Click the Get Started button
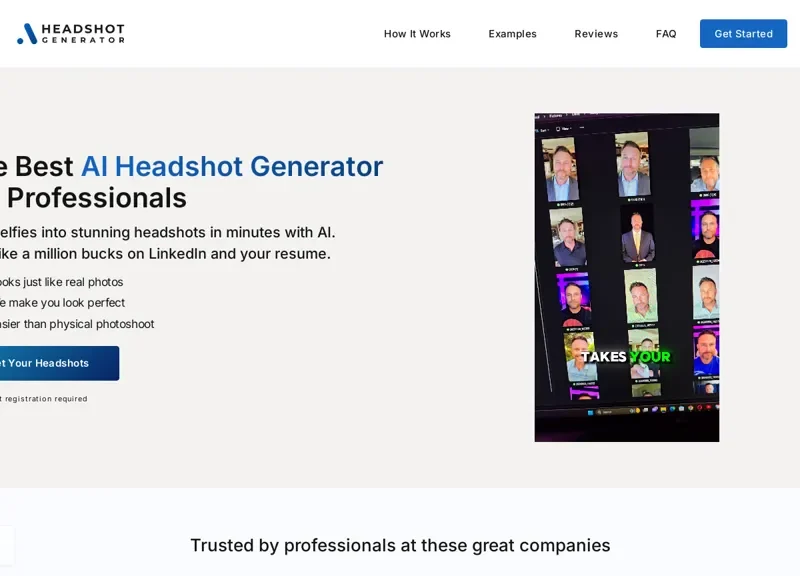Screen dimensions: 800x576 [743, 33]
